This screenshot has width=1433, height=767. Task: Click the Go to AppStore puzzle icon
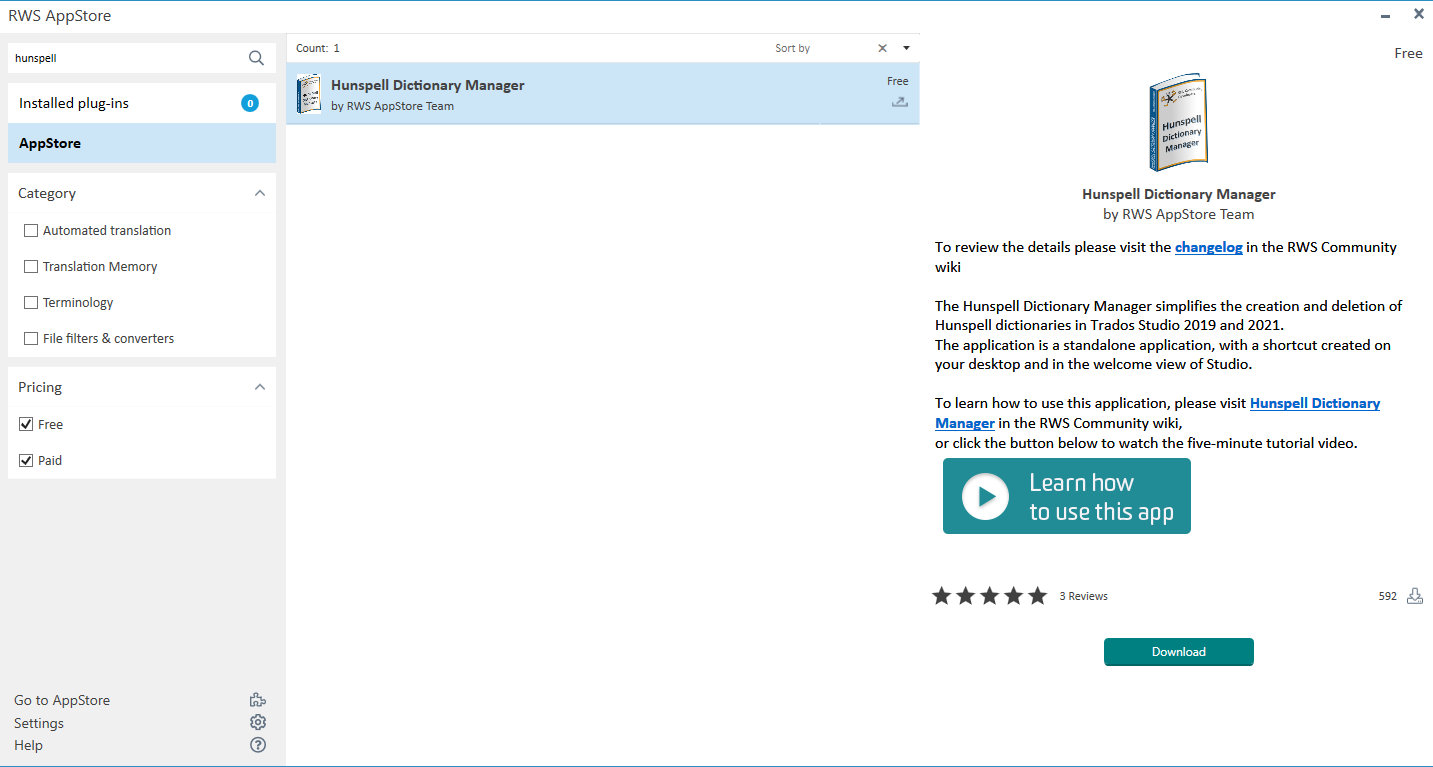tap(258, 700)
